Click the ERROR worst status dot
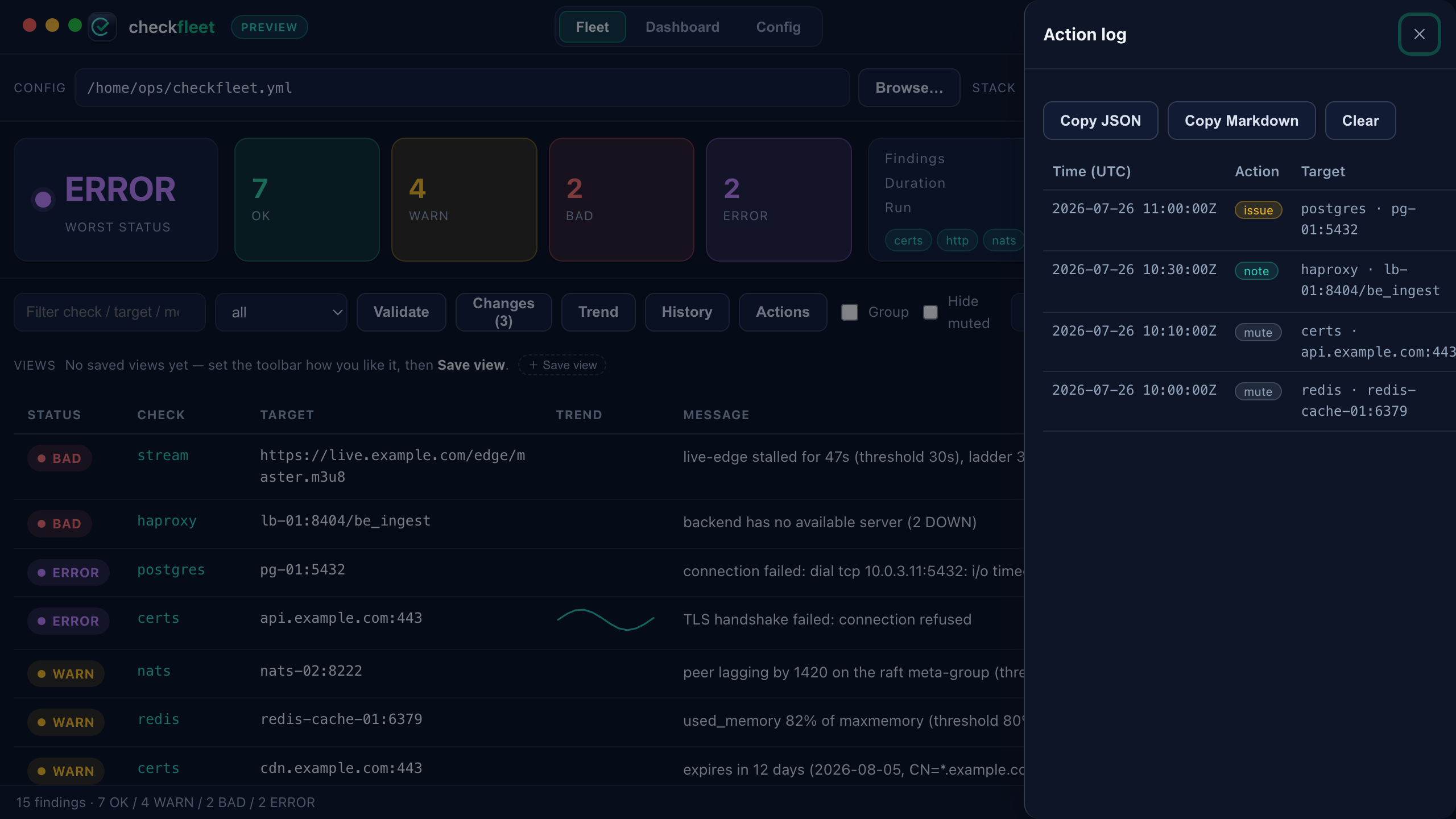The height and width of the screenshot is (819, 1456). (43, 200)
